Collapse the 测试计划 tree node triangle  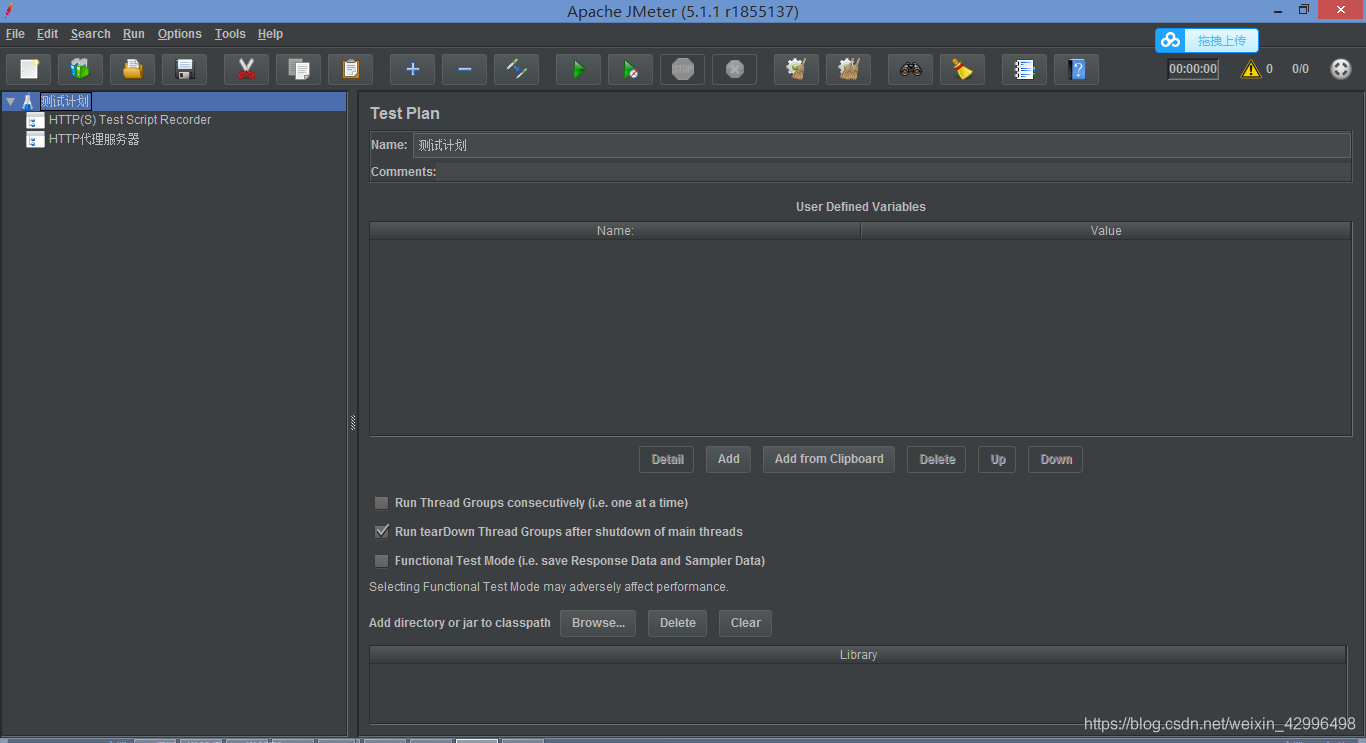[x=10, y=101]
